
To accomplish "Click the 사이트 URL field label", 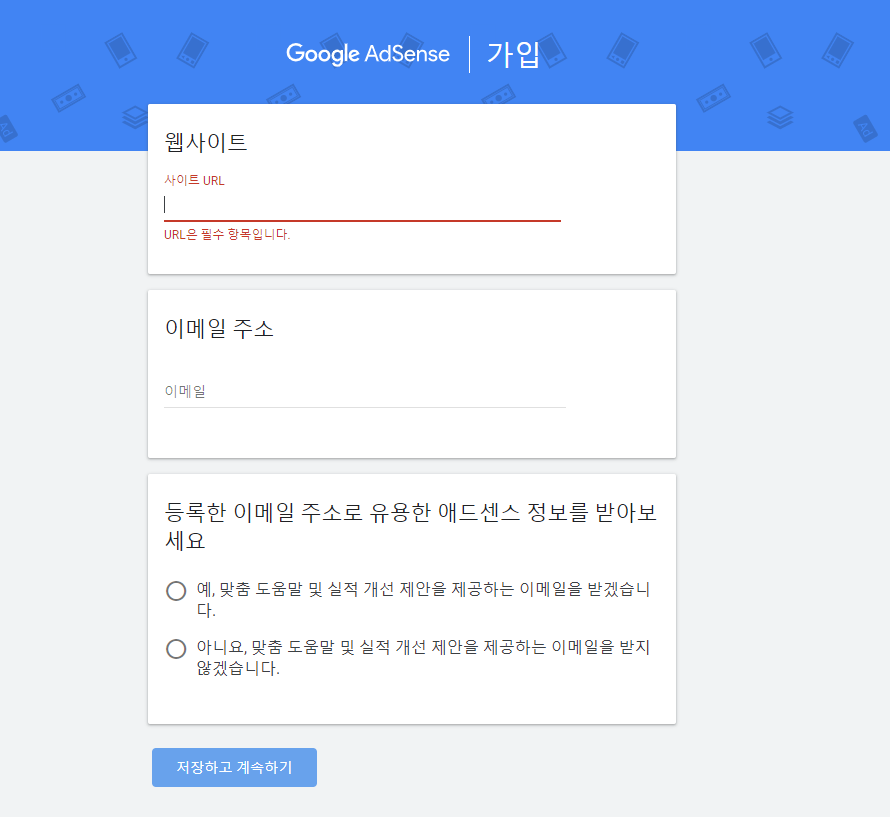I will 194,180.
